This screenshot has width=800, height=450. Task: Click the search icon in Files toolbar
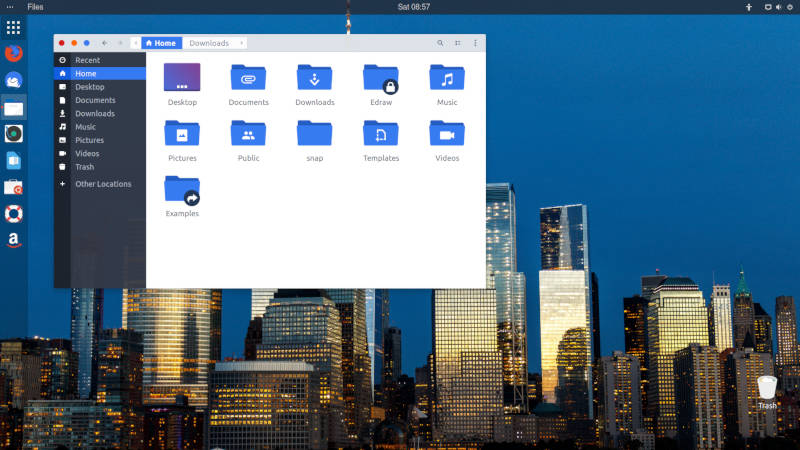(440, 43)
